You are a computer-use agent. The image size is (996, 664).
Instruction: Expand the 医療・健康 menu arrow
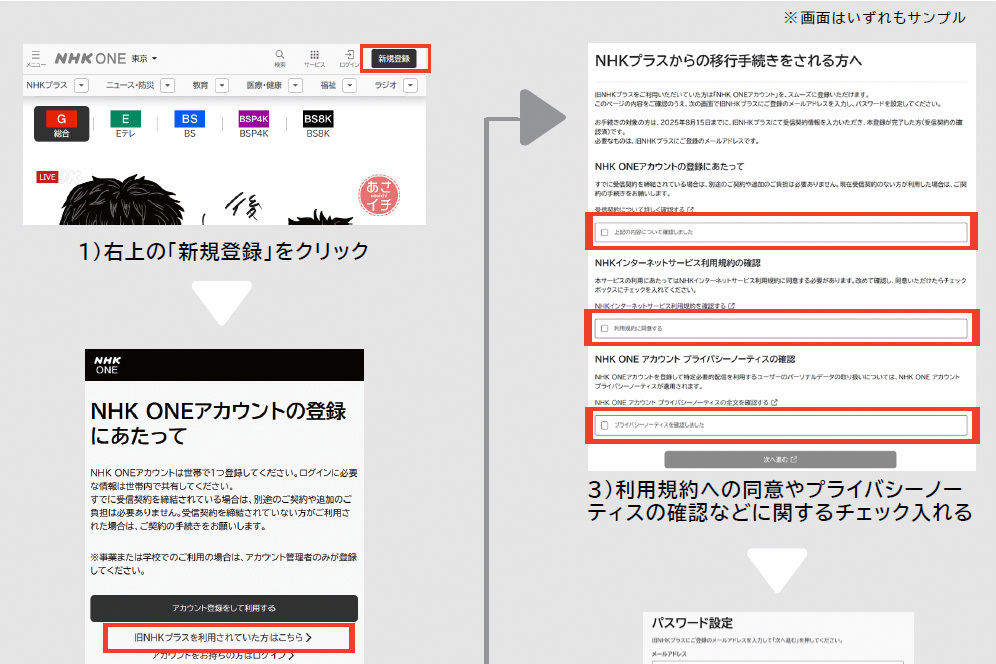296,86
